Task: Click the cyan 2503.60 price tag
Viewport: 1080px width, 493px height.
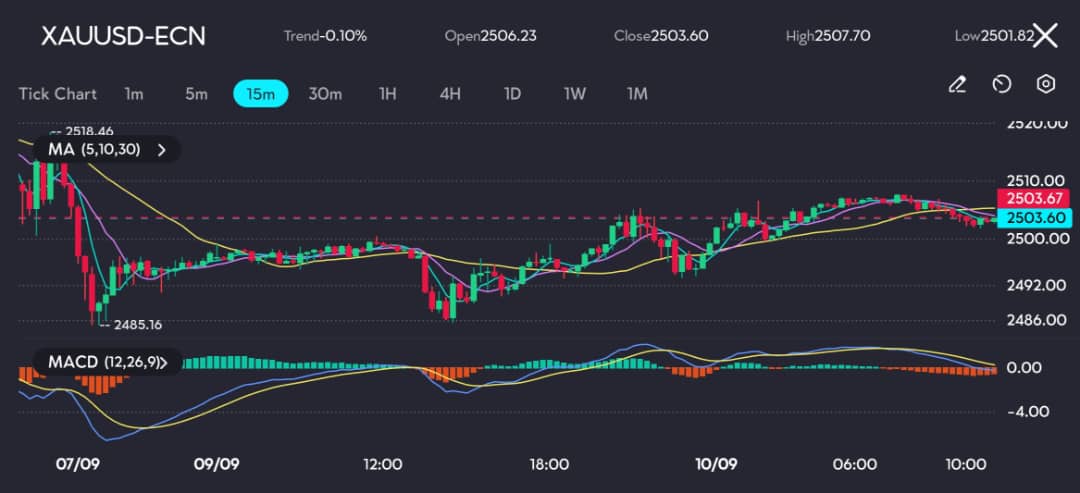Action: [1035, 218]
